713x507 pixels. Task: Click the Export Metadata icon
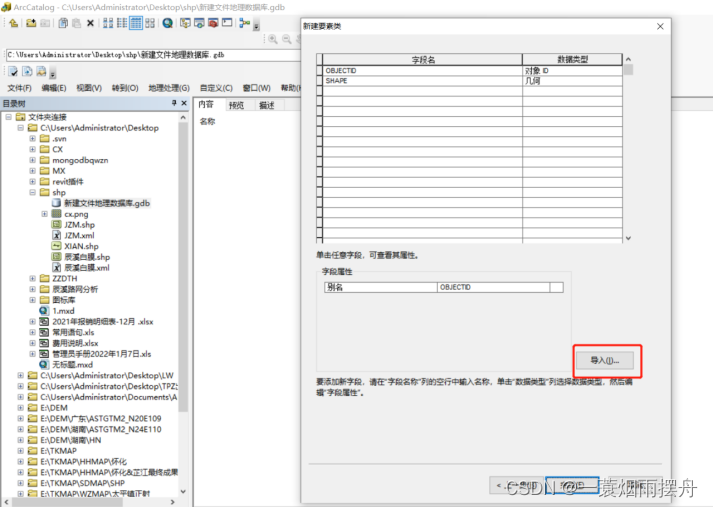(x=27, y=71)
